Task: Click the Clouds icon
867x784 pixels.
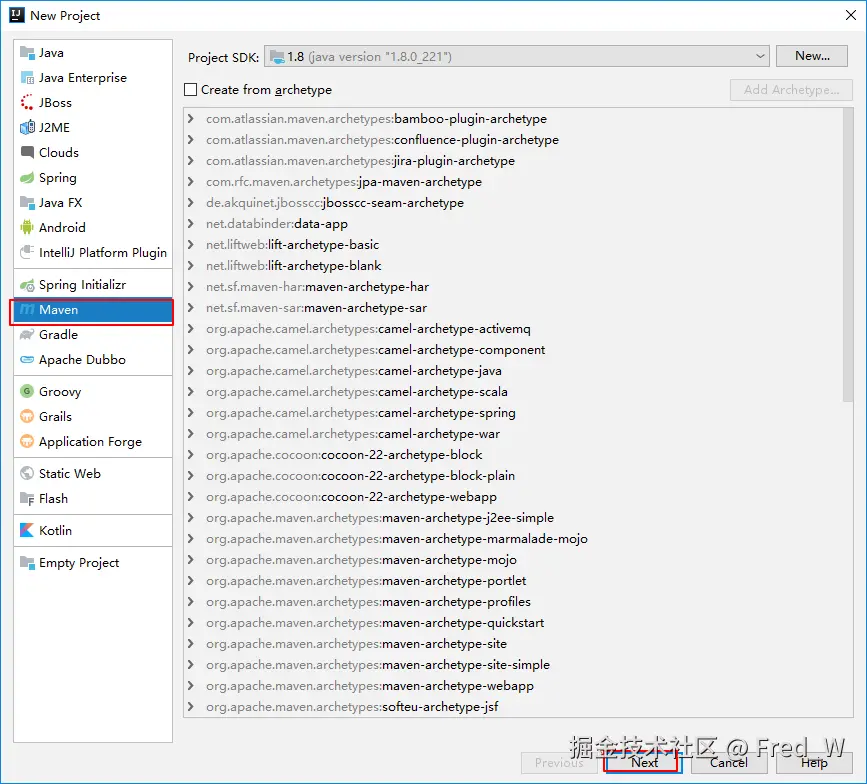Action: pos(27,152)
